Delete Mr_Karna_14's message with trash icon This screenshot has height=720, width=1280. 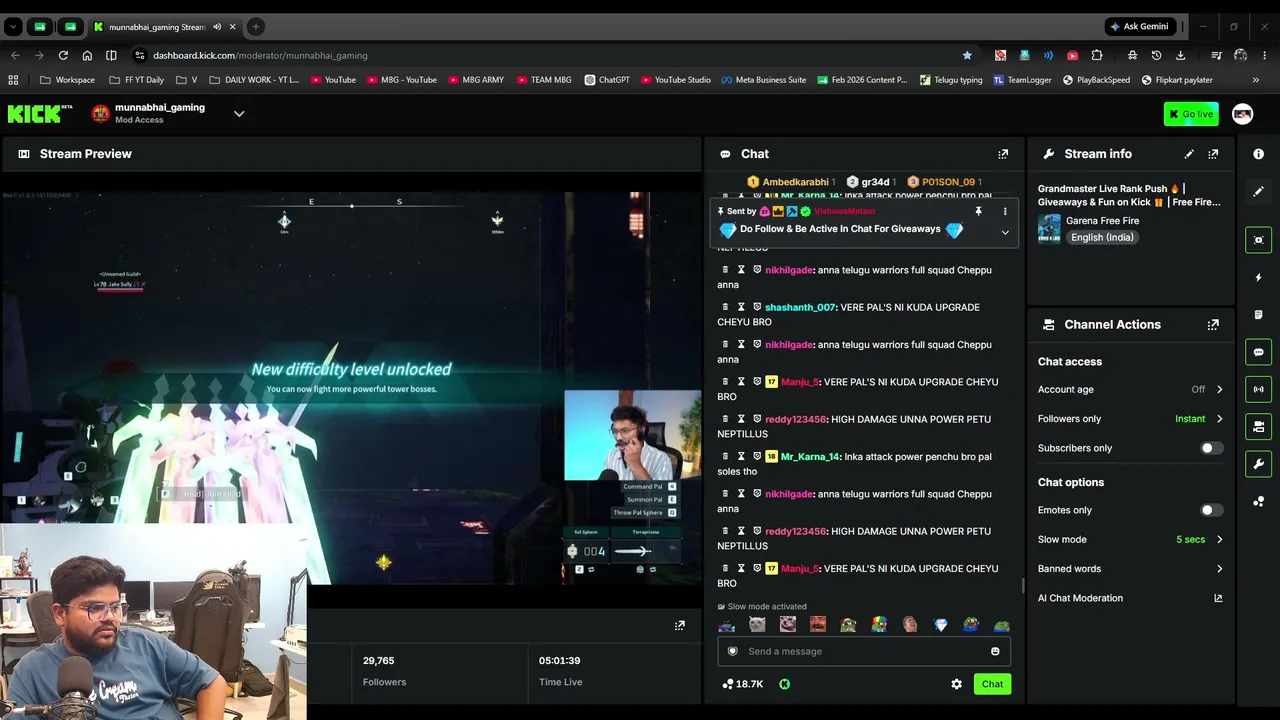[x=723, y=457]
